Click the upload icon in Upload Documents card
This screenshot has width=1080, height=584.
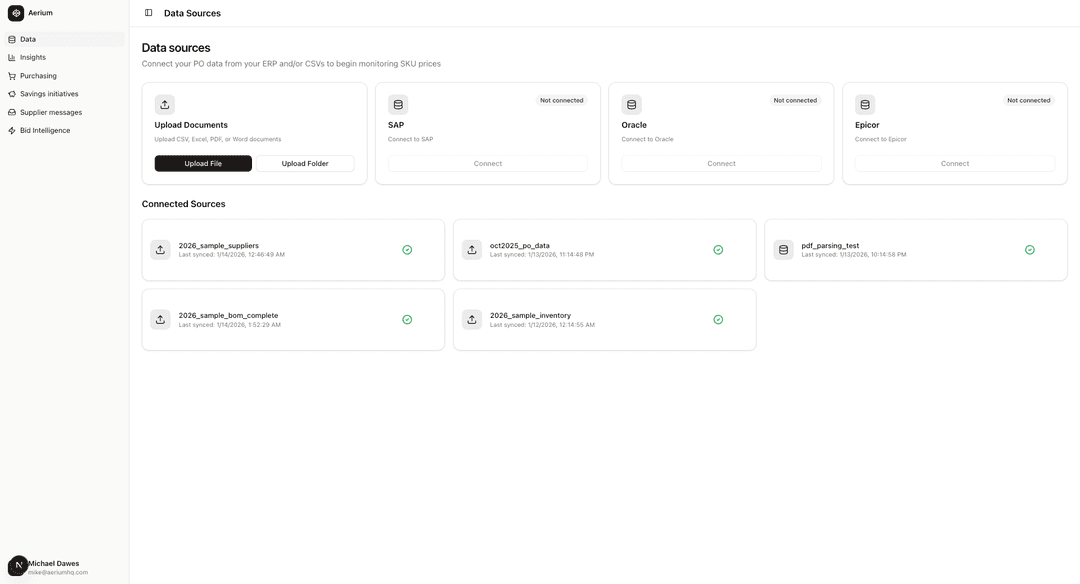165,104
